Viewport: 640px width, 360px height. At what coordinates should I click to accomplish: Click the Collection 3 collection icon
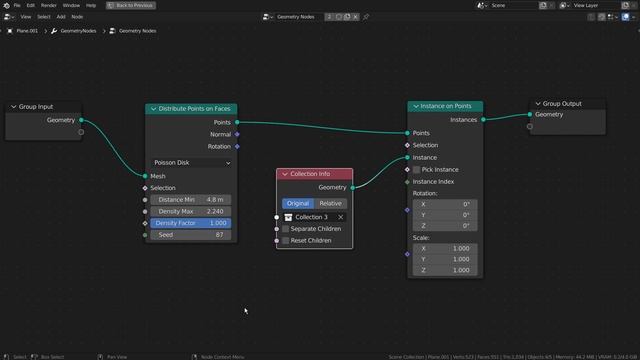tap(288, 217)
